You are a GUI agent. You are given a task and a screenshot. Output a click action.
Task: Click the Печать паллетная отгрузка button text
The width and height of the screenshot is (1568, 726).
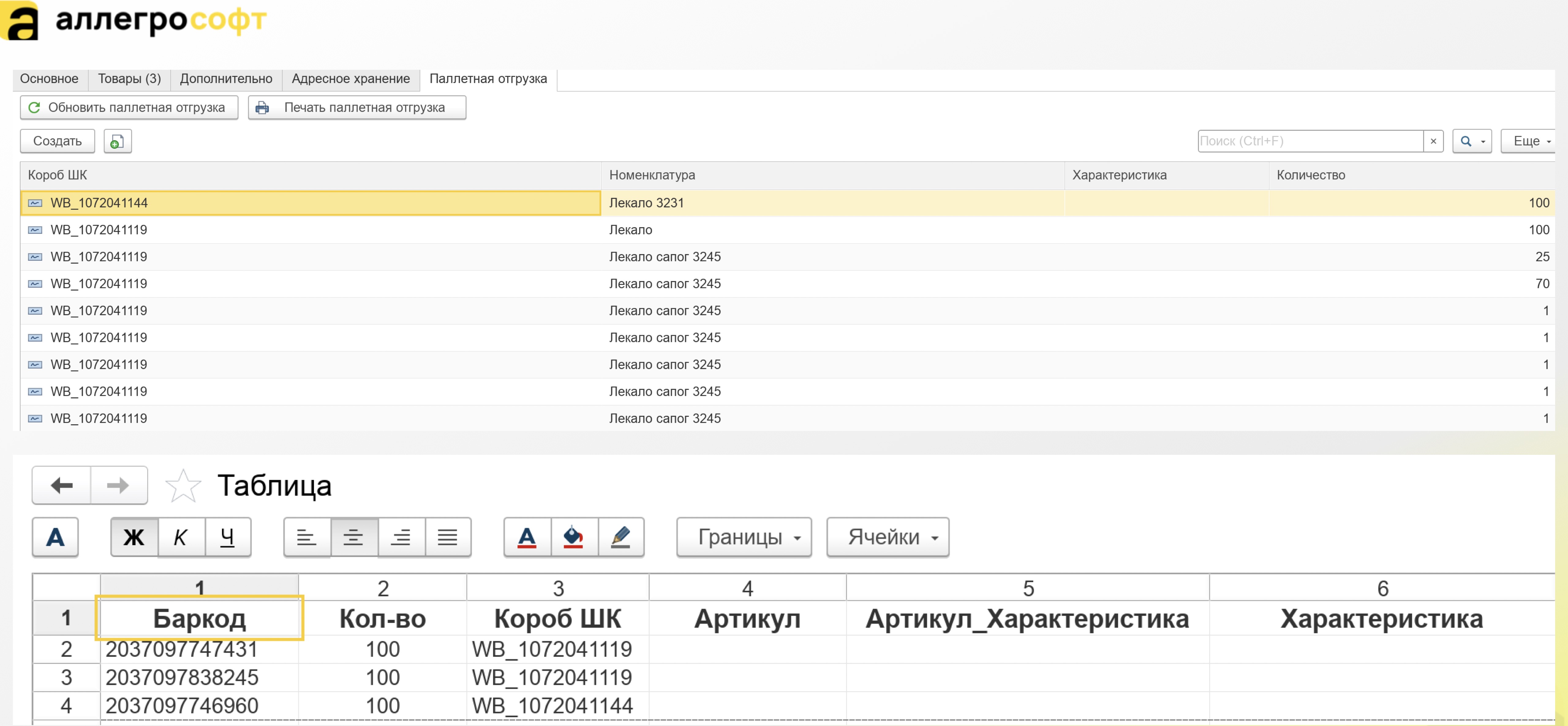[x=365, y=108]
